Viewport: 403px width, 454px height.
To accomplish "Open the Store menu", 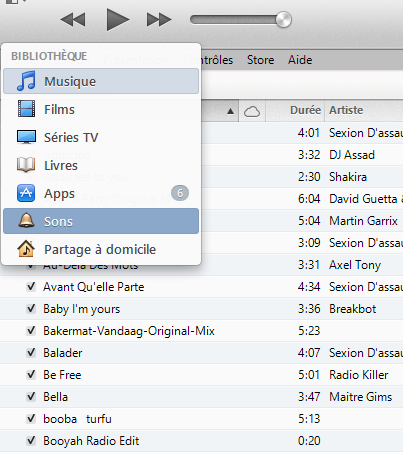I will 260,60.
